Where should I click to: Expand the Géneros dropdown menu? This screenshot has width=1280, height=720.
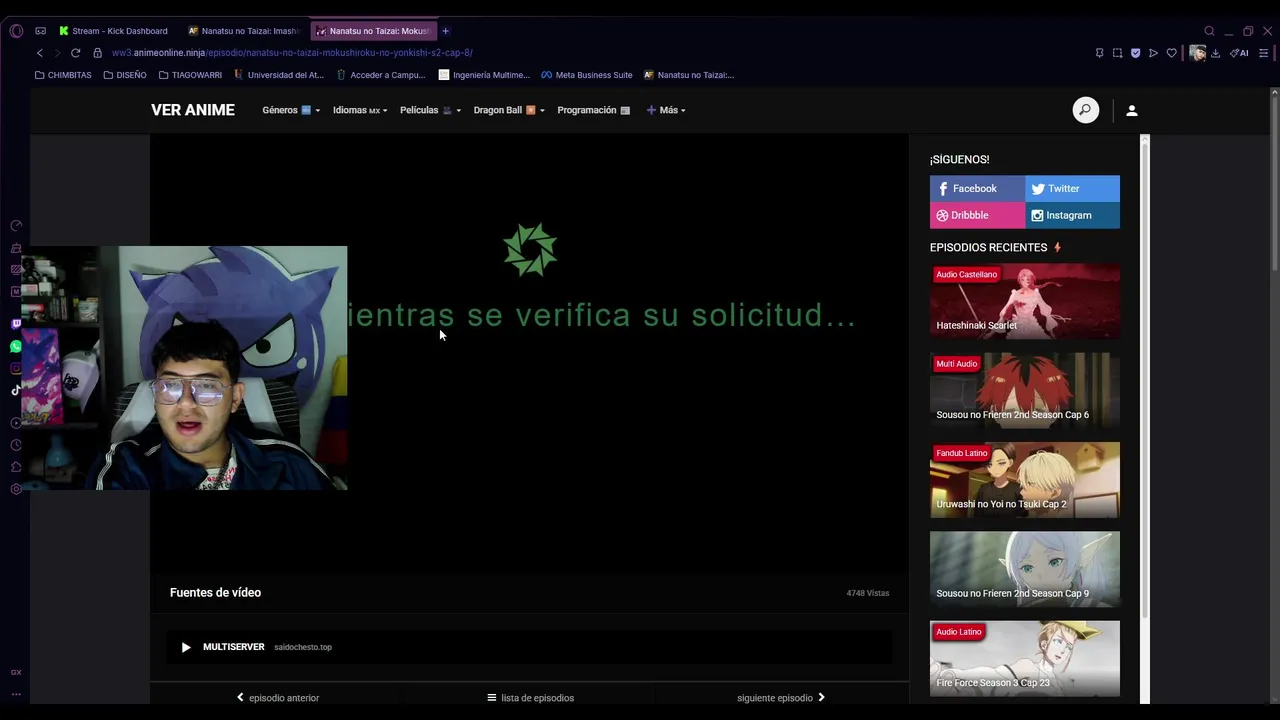(291, 110)
